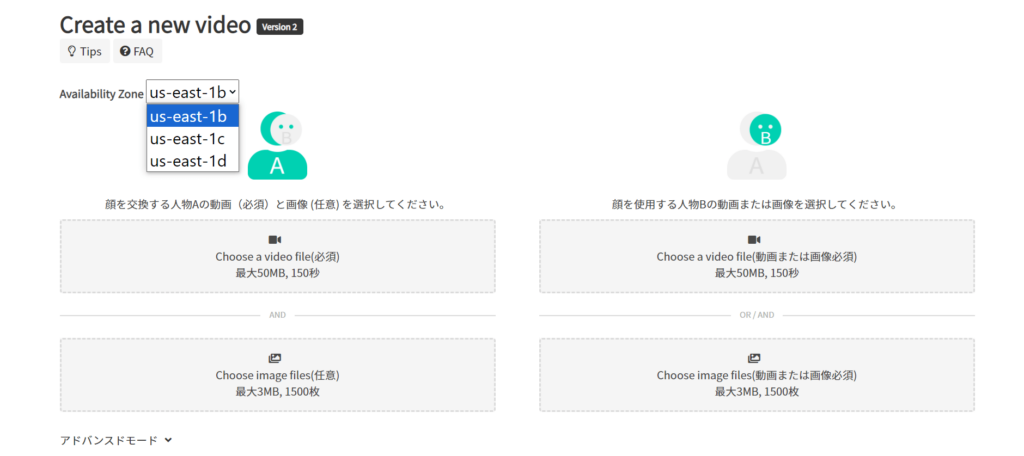
Task: Click the question mark icon on FAQ
Action: [125, 52]
